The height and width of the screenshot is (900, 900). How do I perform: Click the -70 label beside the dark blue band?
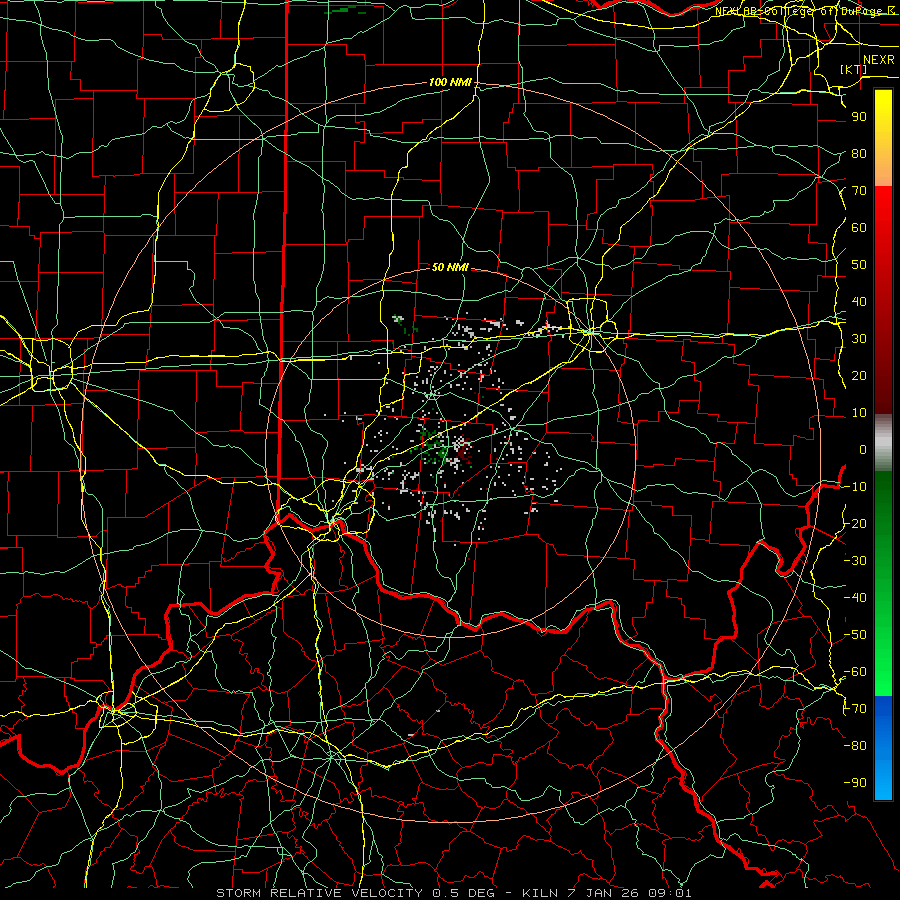(x=855, y=709)
